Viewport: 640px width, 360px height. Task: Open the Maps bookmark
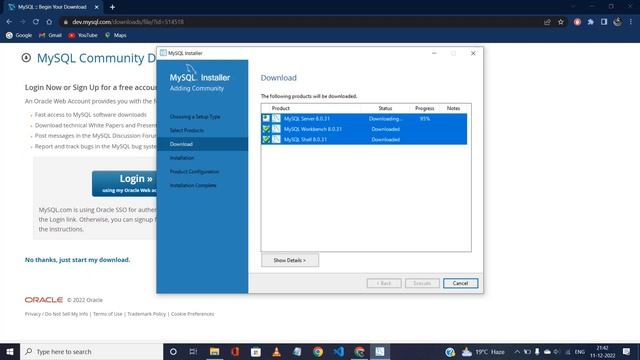pyautogui.click(x=116, y=36)
